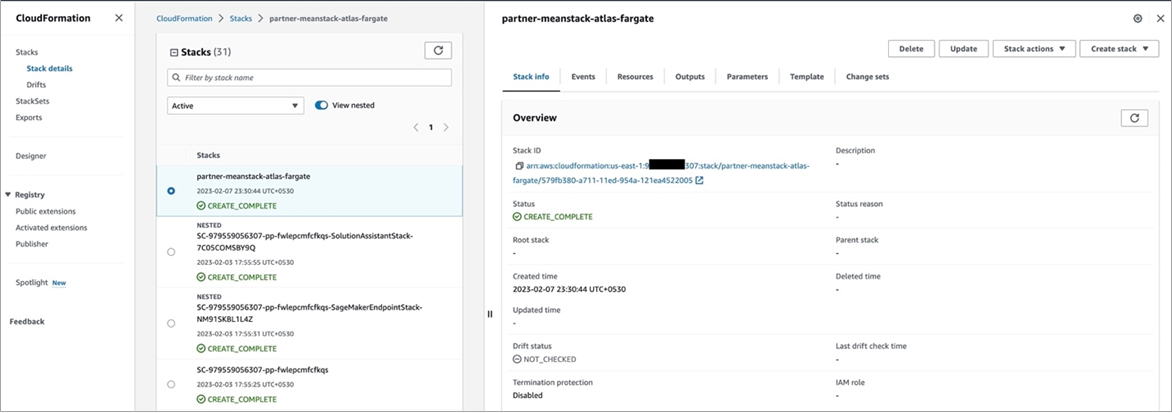Open Designer in sidebar
This screenshot has height=413, width=1172.
click(x=31, y=156)
